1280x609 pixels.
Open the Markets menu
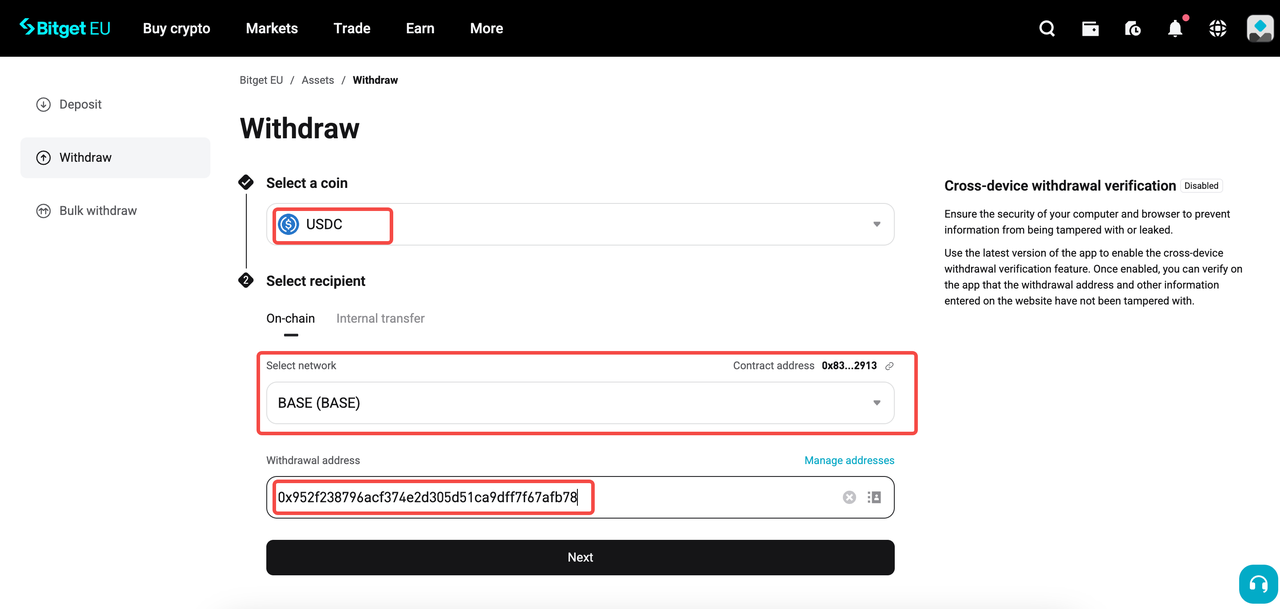(272, 28)
